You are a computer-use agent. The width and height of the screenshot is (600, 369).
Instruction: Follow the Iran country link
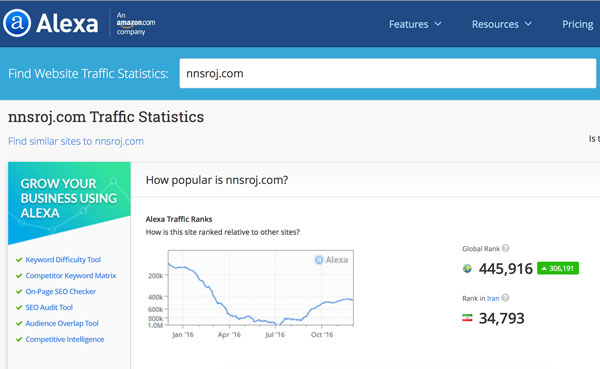(493, 298)
